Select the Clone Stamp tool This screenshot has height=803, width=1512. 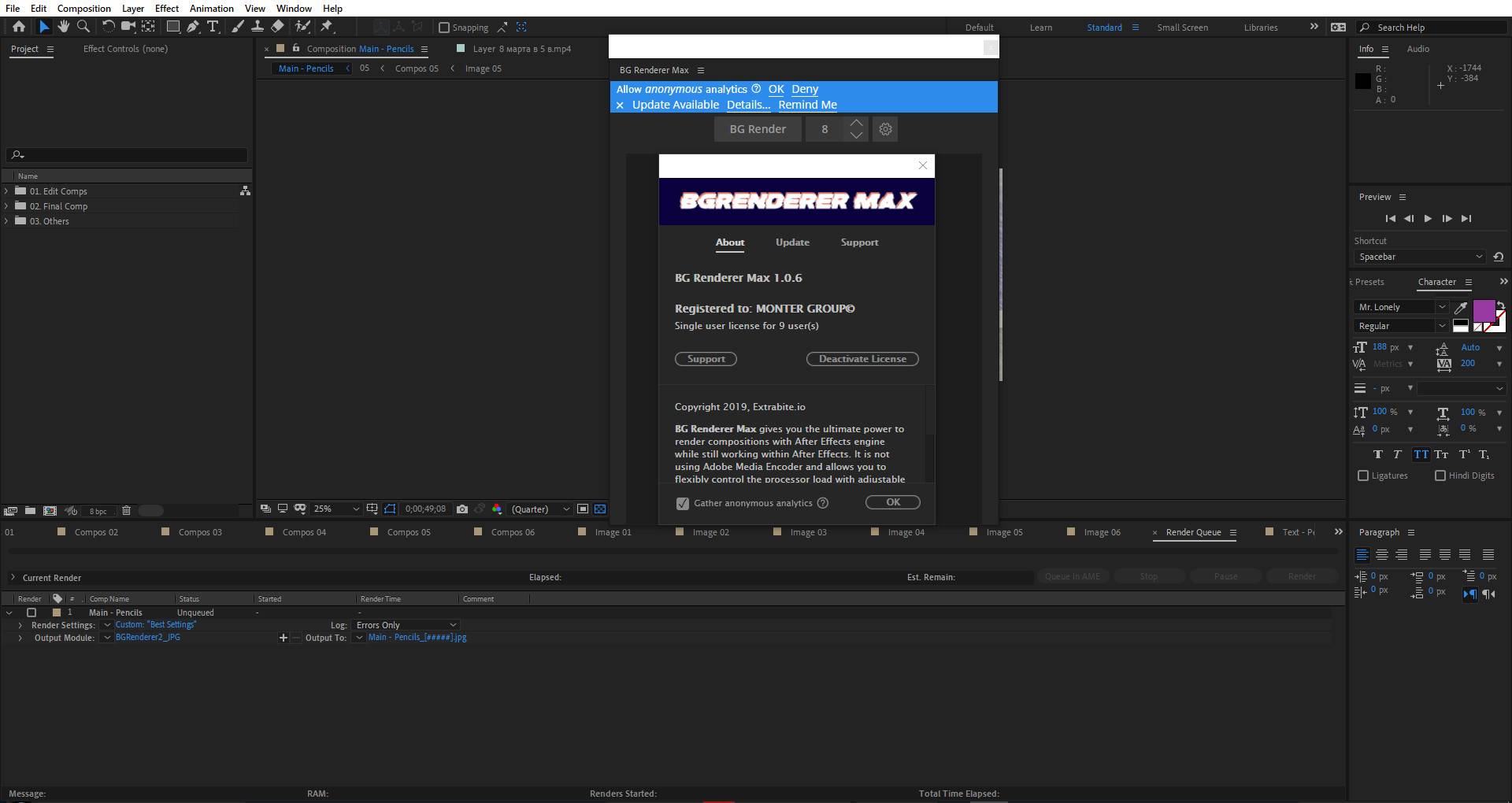point(257,27)
